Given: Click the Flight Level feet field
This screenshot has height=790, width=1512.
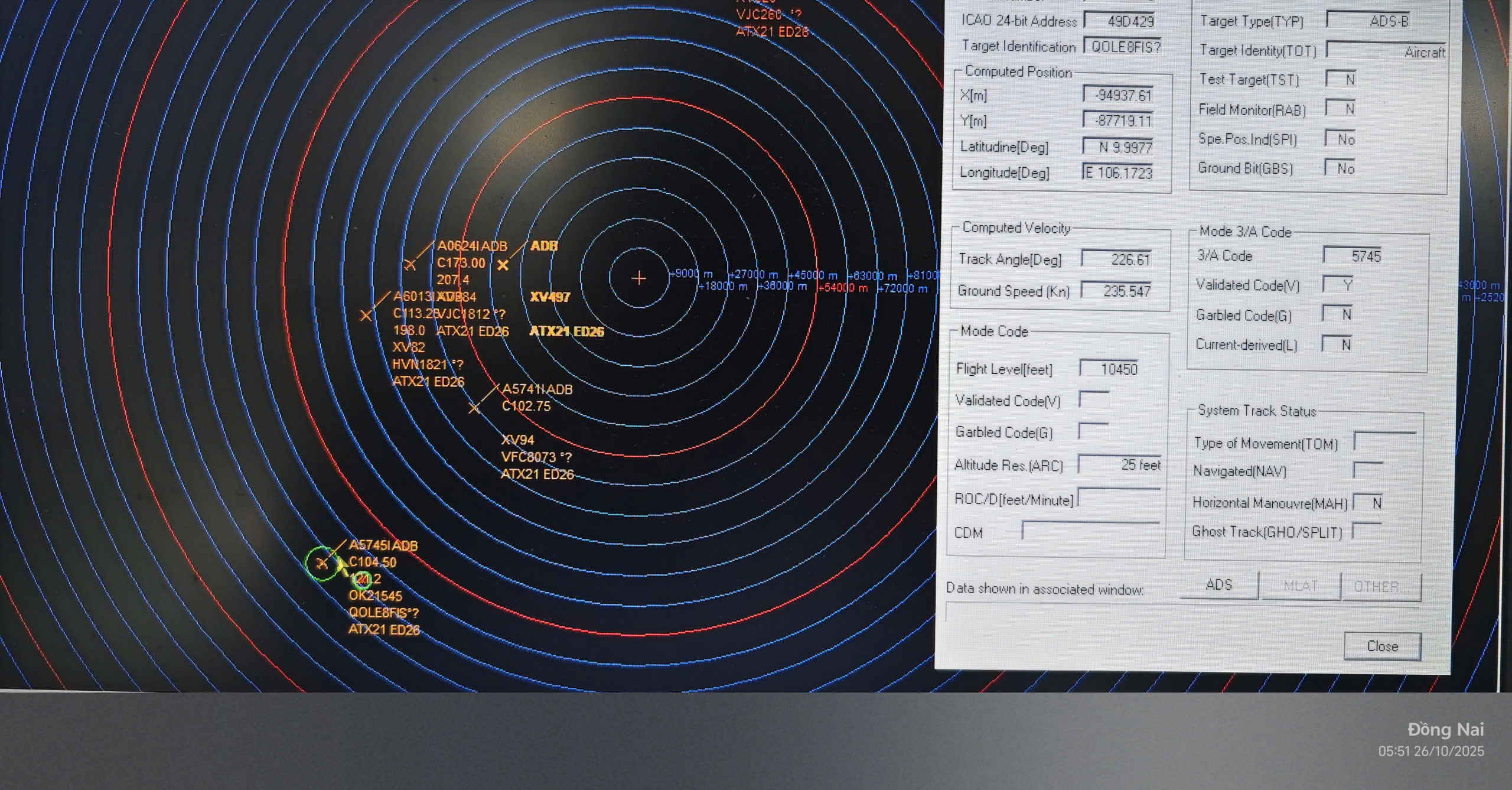Looking at the screenshot, I should pyautogui.click(x=1109, y=369).
